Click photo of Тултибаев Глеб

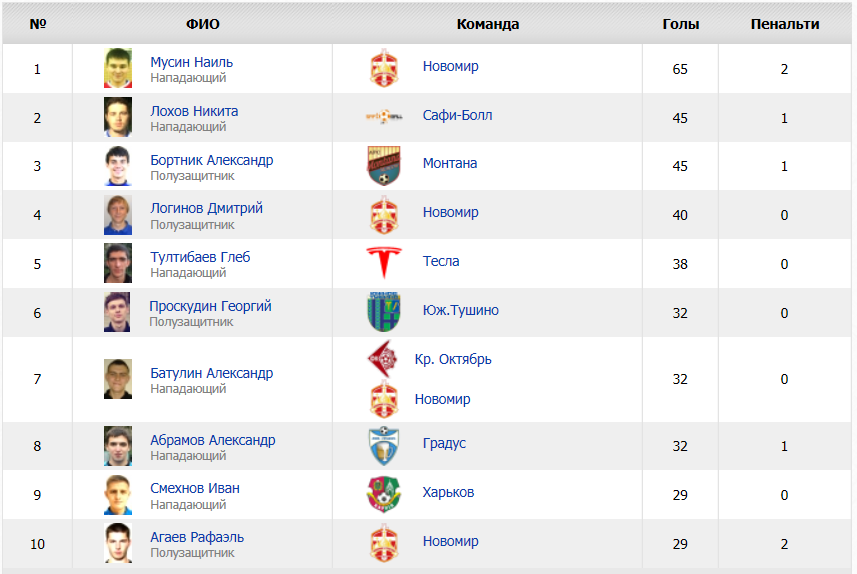pyautogui.click(x=118, y=263)
